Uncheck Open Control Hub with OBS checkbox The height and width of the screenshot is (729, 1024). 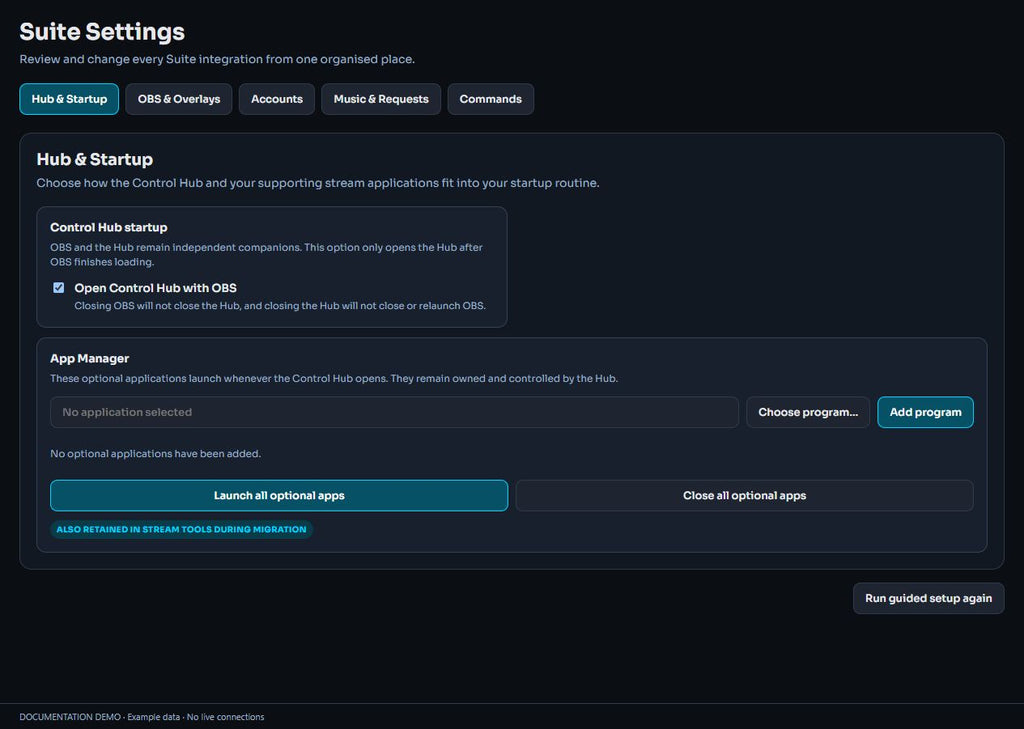tap(59, 287)
